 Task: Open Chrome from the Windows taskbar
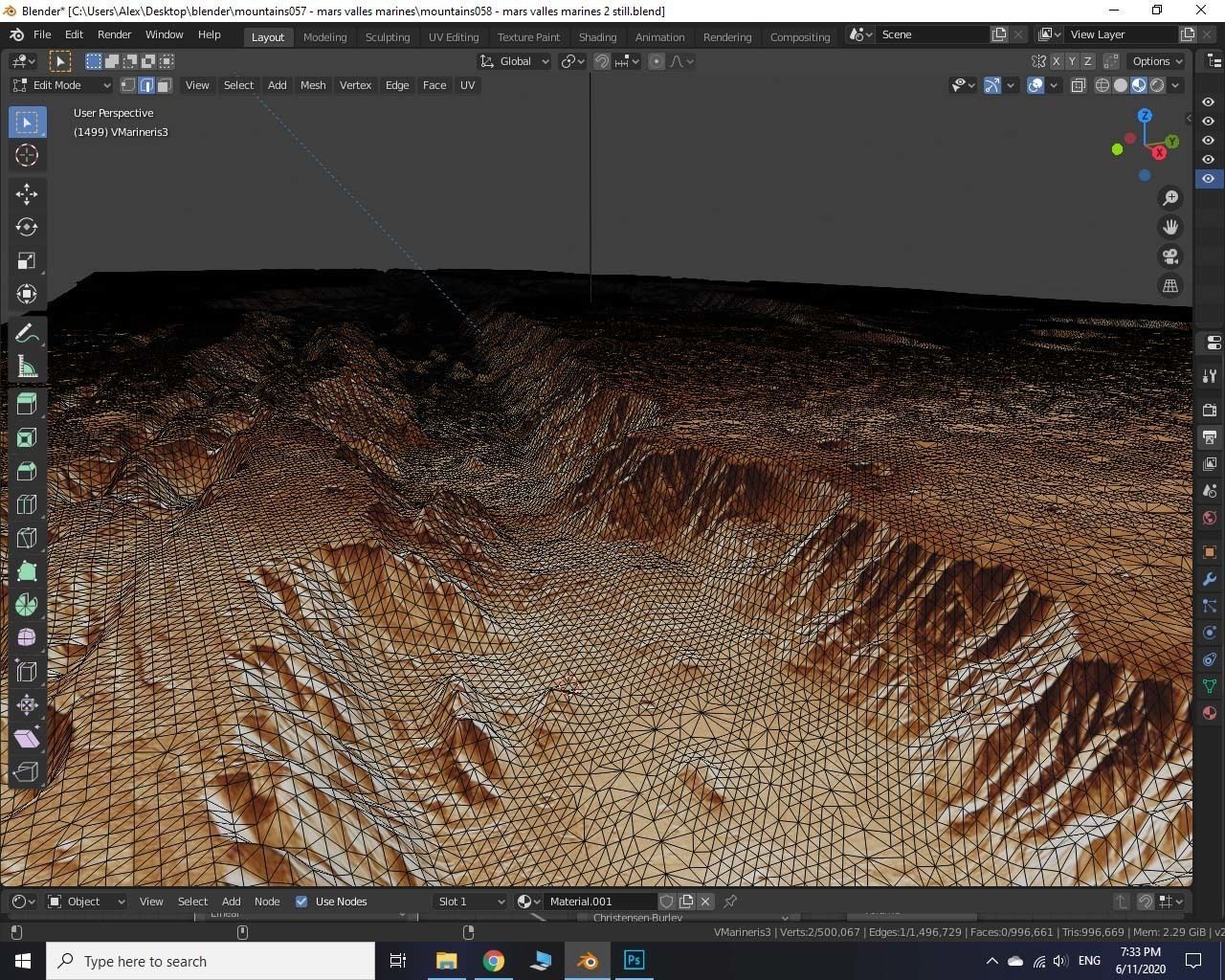[494, 961]
